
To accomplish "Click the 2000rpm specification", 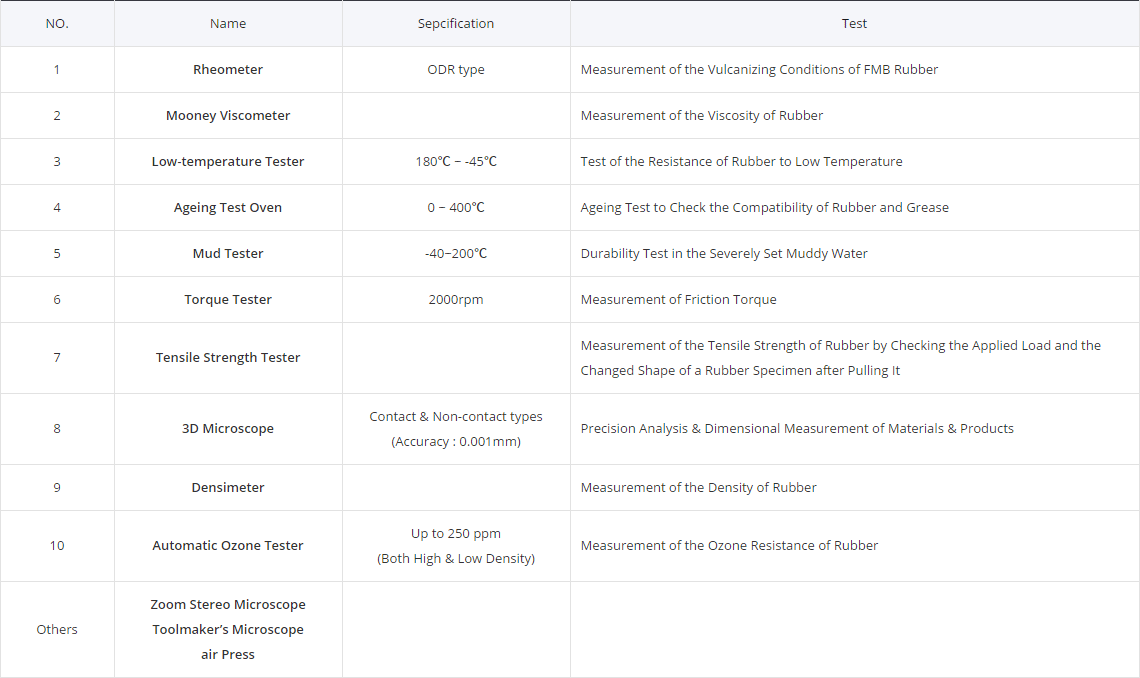I will (x=456, y=299).
